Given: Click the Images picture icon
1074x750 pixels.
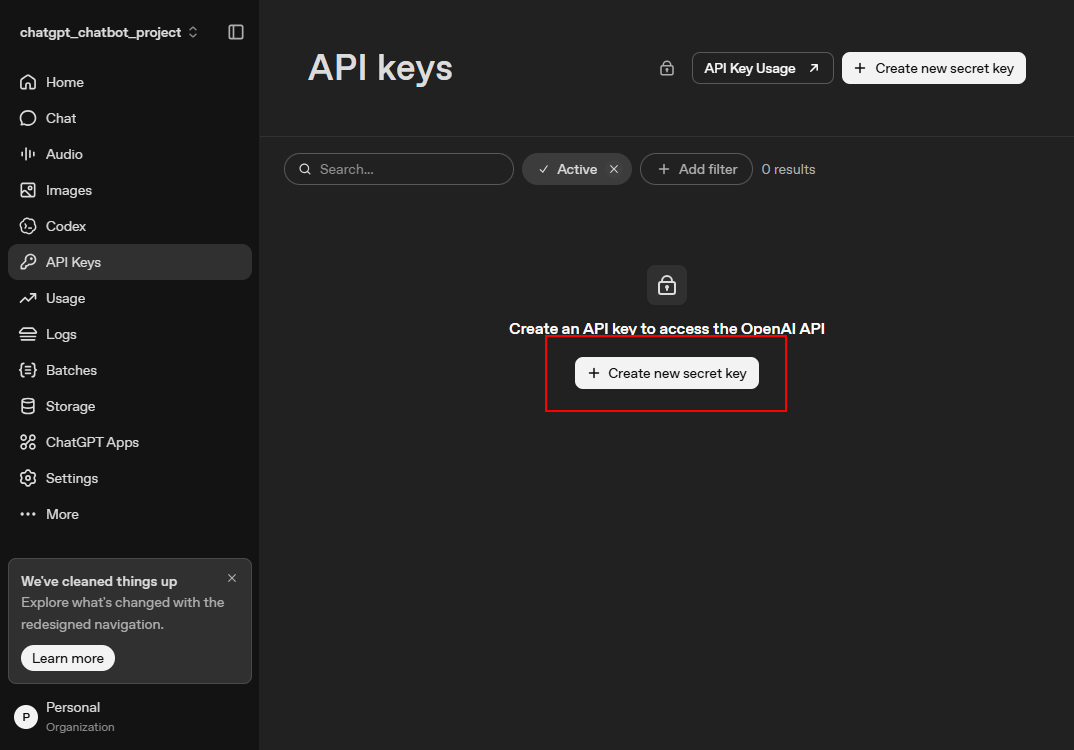Looking at the screenshot, I should click(x=28, y=190).
